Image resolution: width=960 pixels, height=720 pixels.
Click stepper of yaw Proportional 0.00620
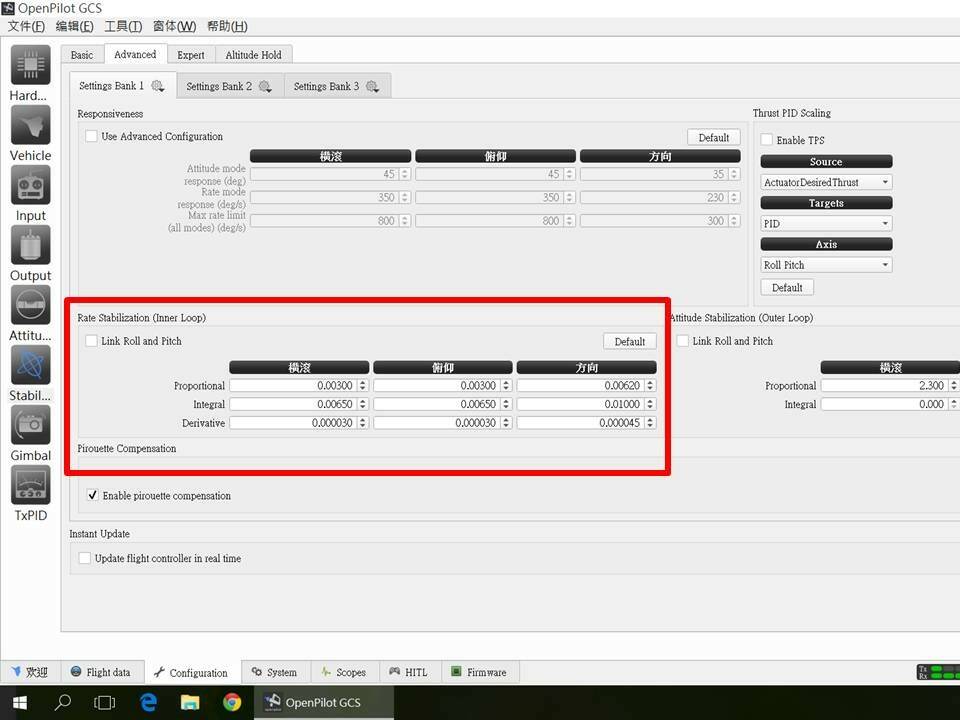tap(650, 385)
